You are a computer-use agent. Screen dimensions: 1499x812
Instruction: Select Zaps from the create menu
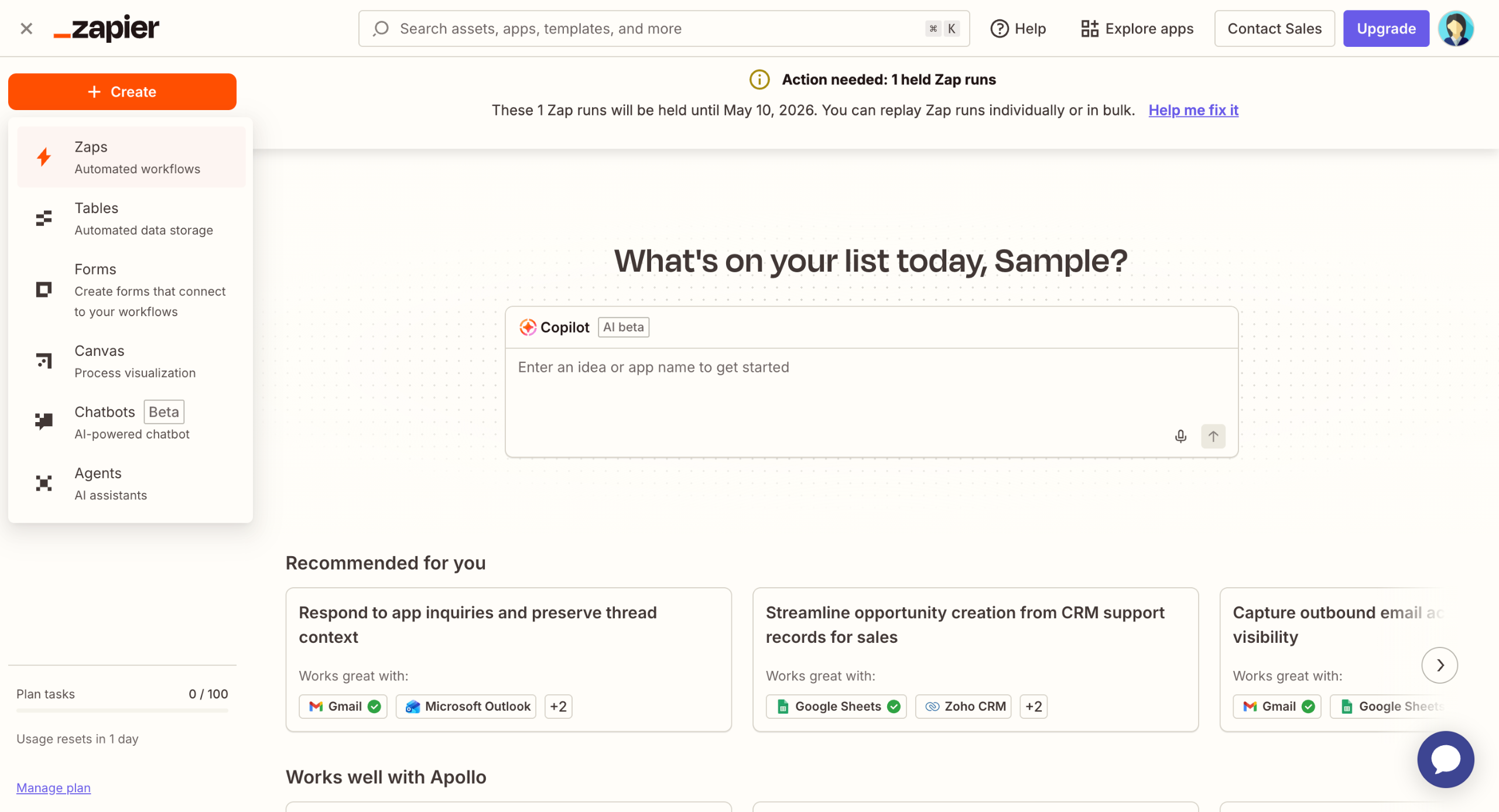(x=131, y=157)
